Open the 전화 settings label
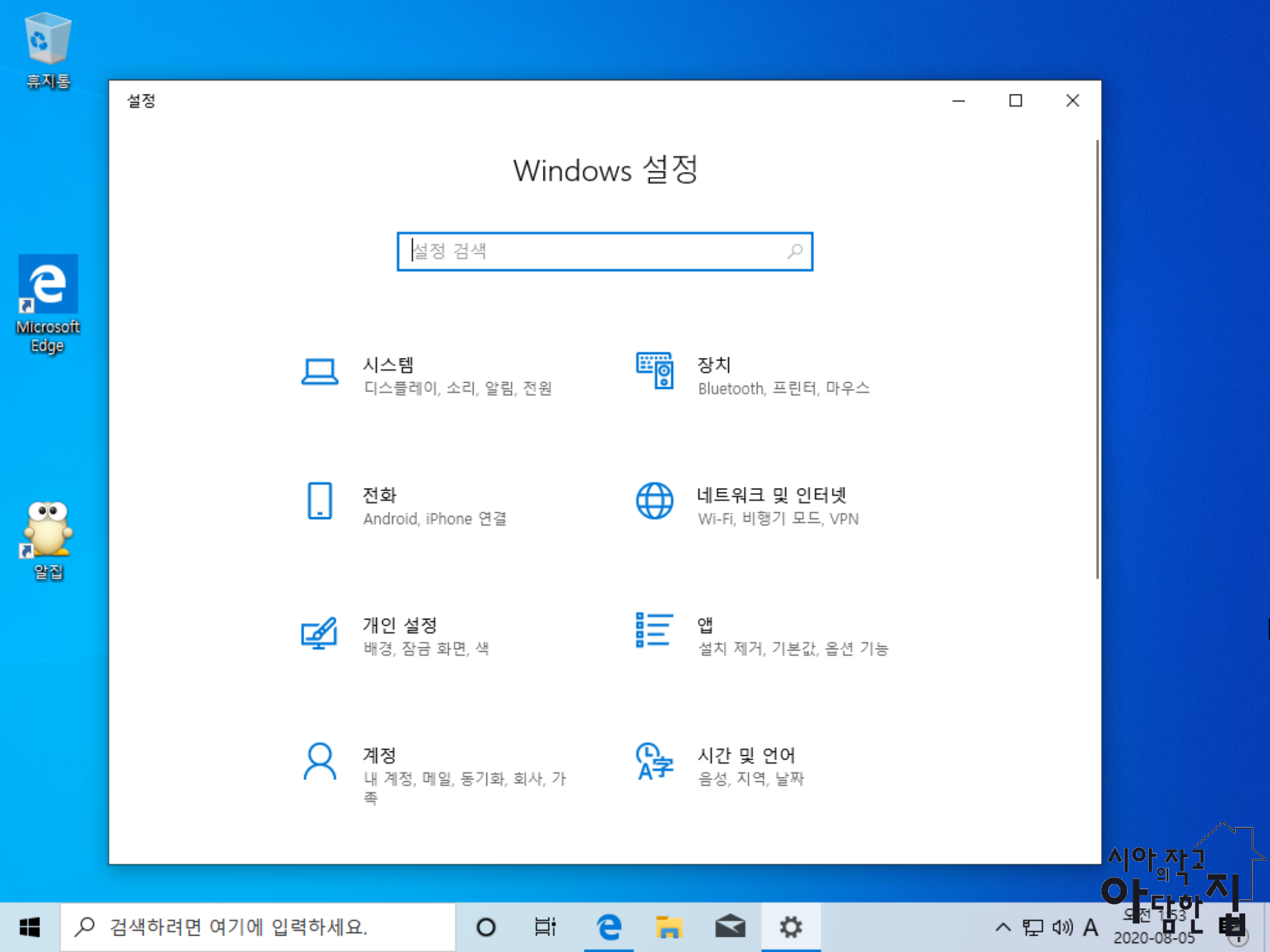This screenshot has height=952, width=1270. tap(380, 494)
